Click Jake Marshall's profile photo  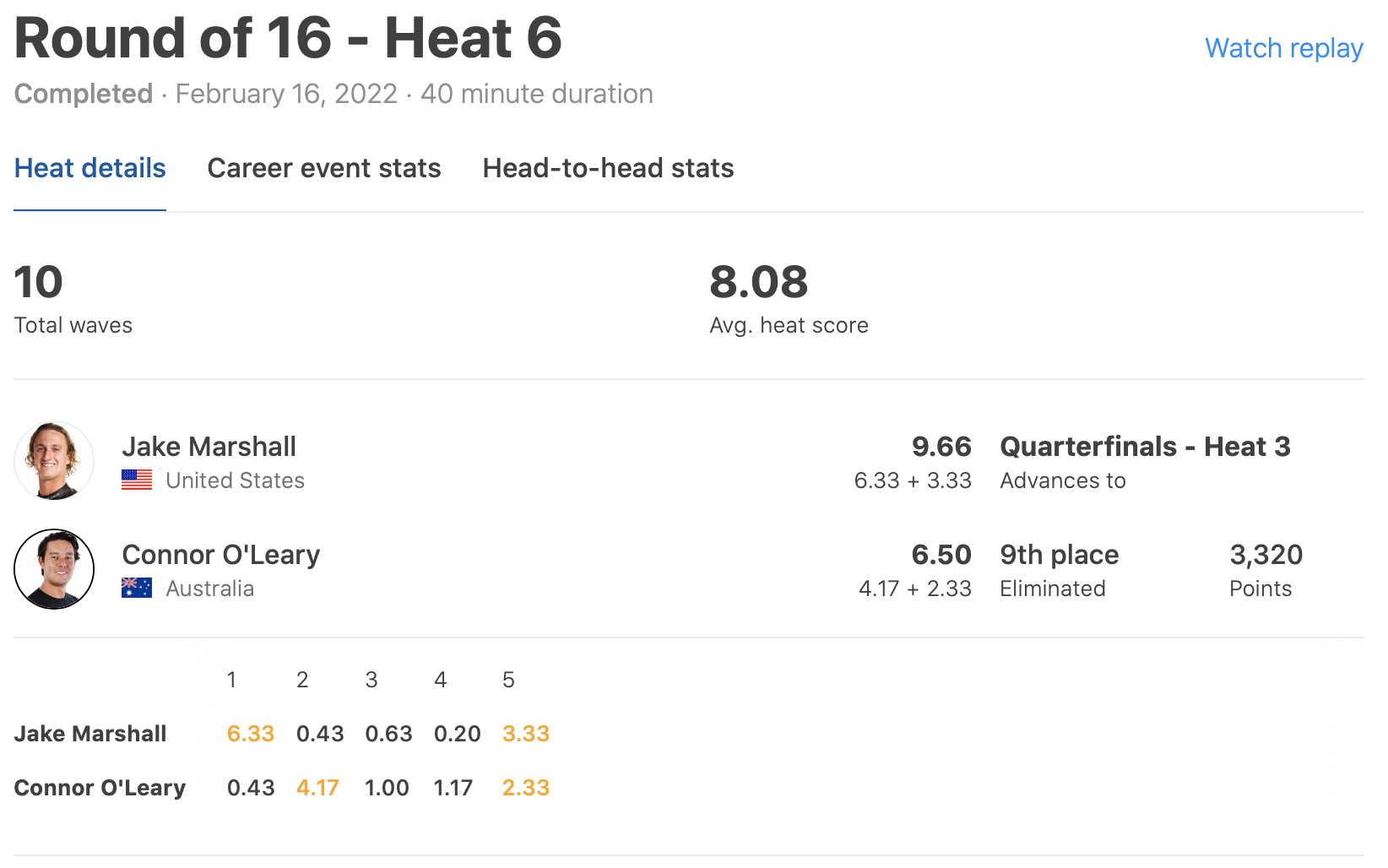pos(54,461)
